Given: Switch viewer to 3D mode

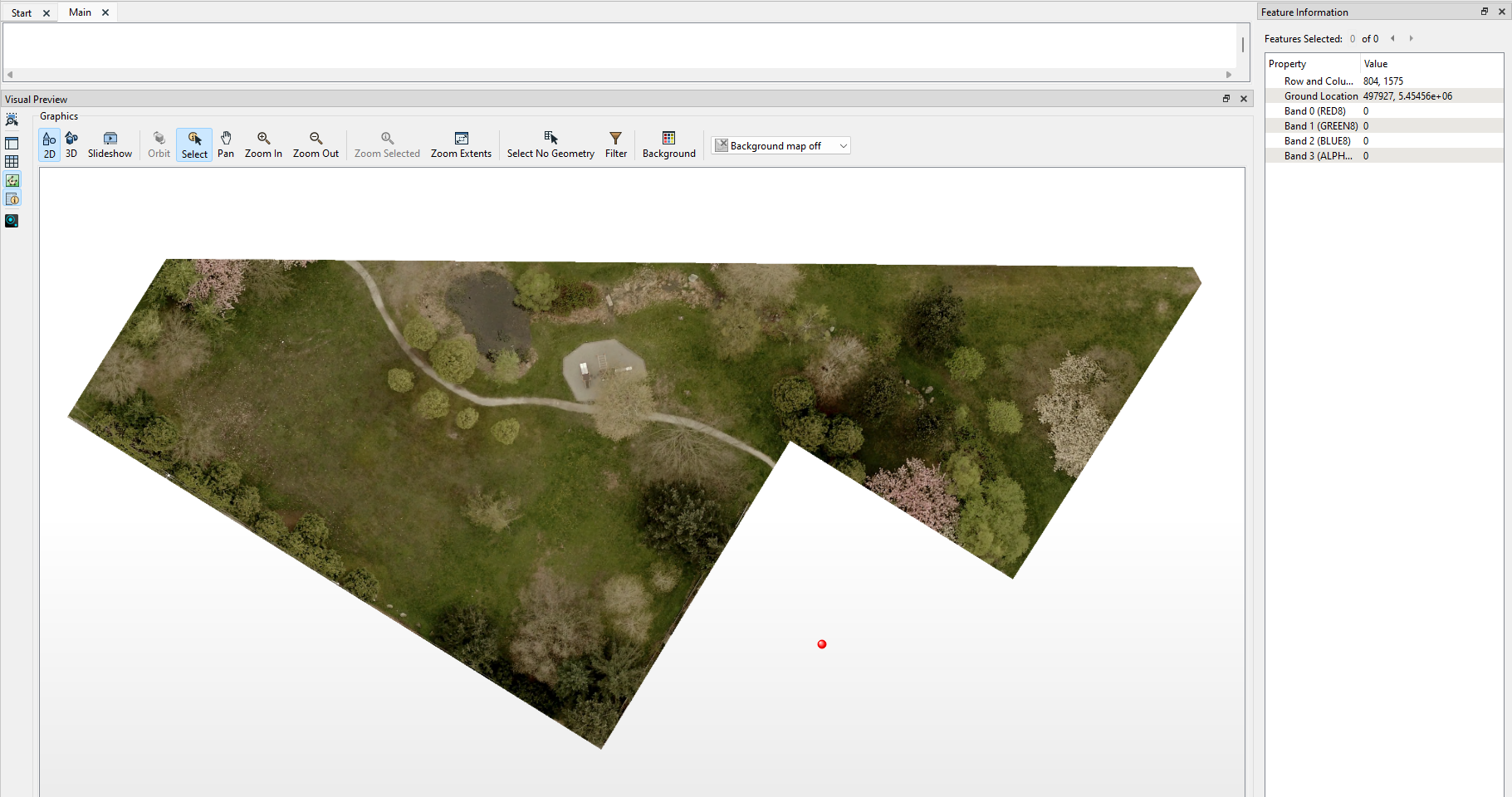Looking at the screenshot, I should tap(71, 144).
